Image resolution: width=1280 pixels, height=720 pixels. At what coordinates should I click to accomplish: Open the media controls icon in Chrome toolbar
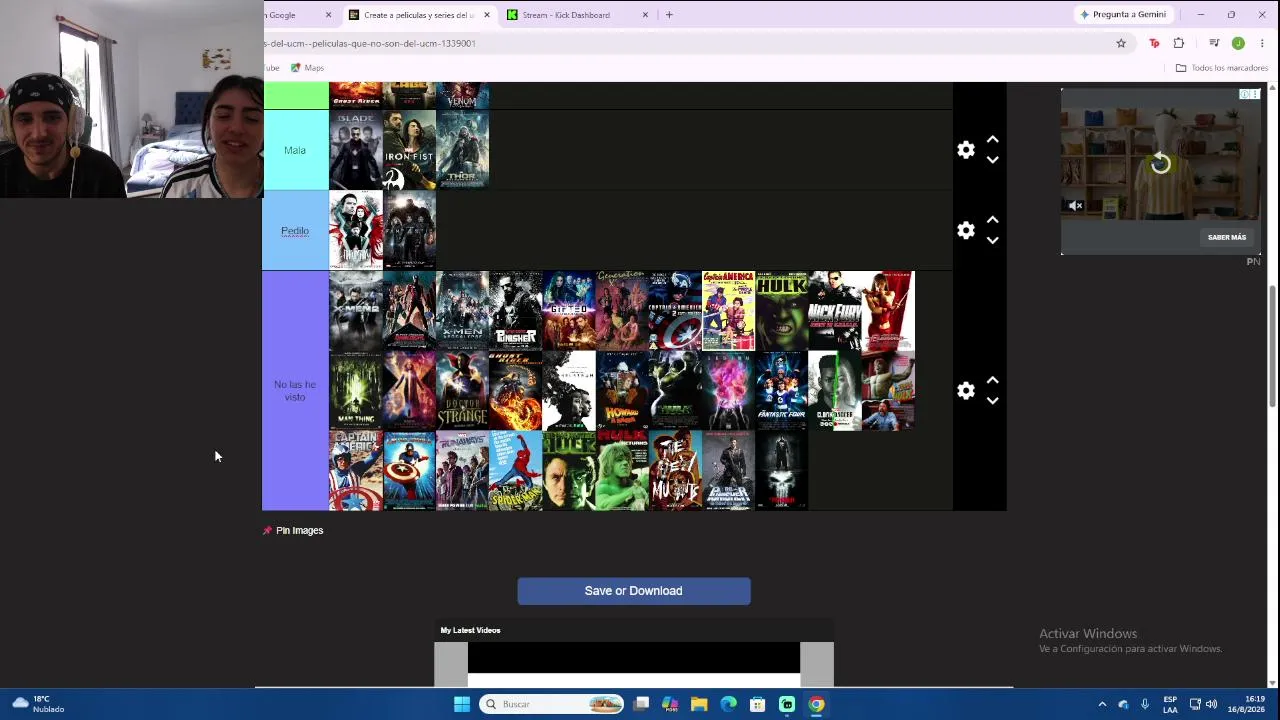coord(1214,43)
